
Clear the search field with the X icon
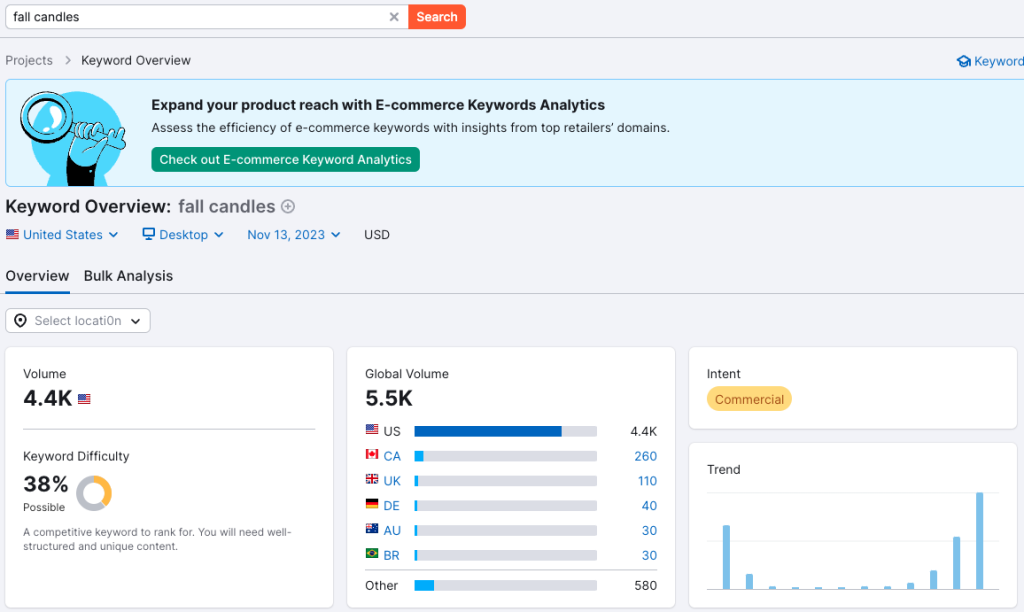[x=394, y=17]
